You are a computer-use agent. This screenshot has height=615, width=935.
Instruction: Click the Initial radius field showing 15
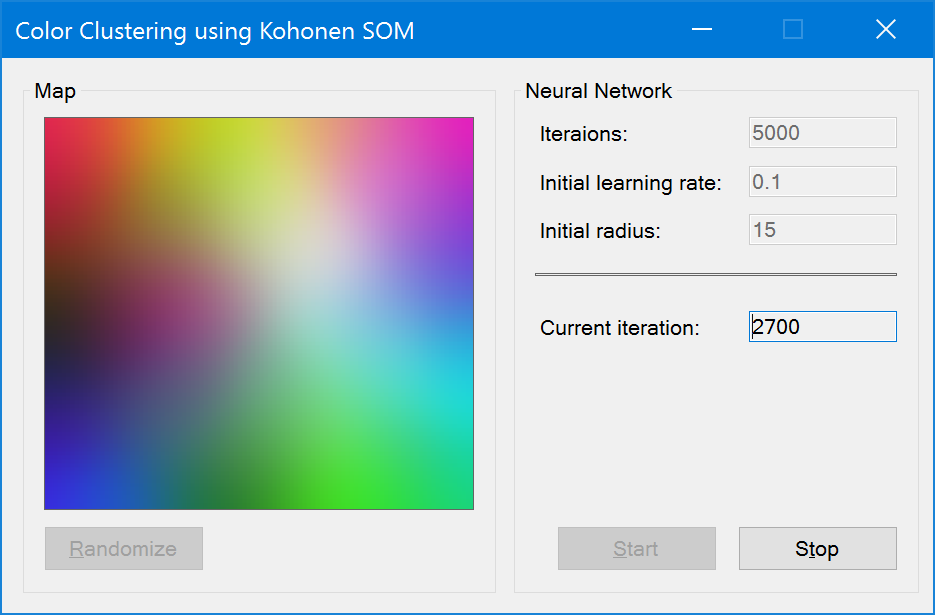pos(821,229)
